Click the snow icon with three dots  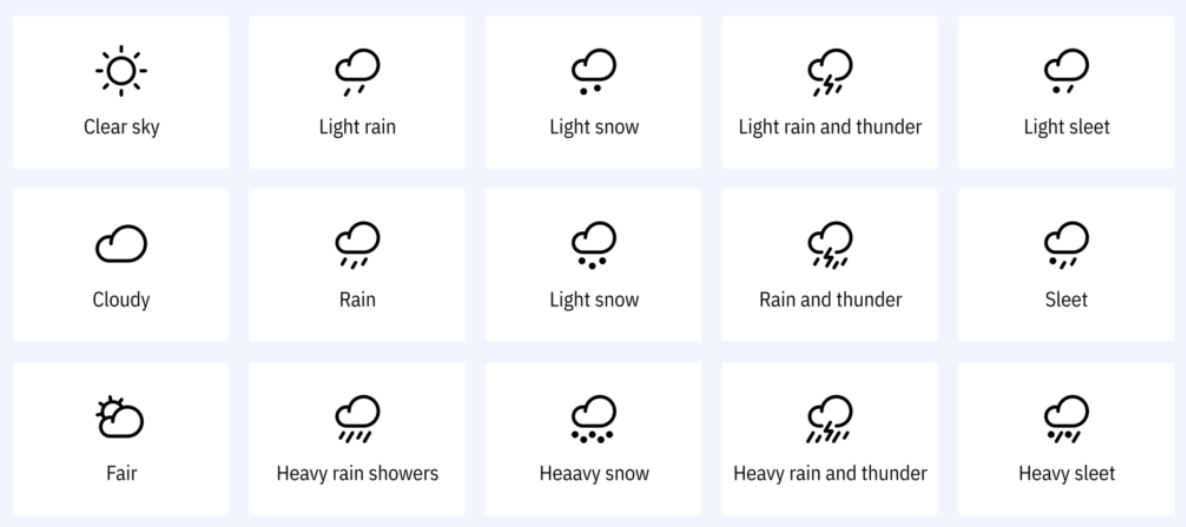(x=593, y=244)
